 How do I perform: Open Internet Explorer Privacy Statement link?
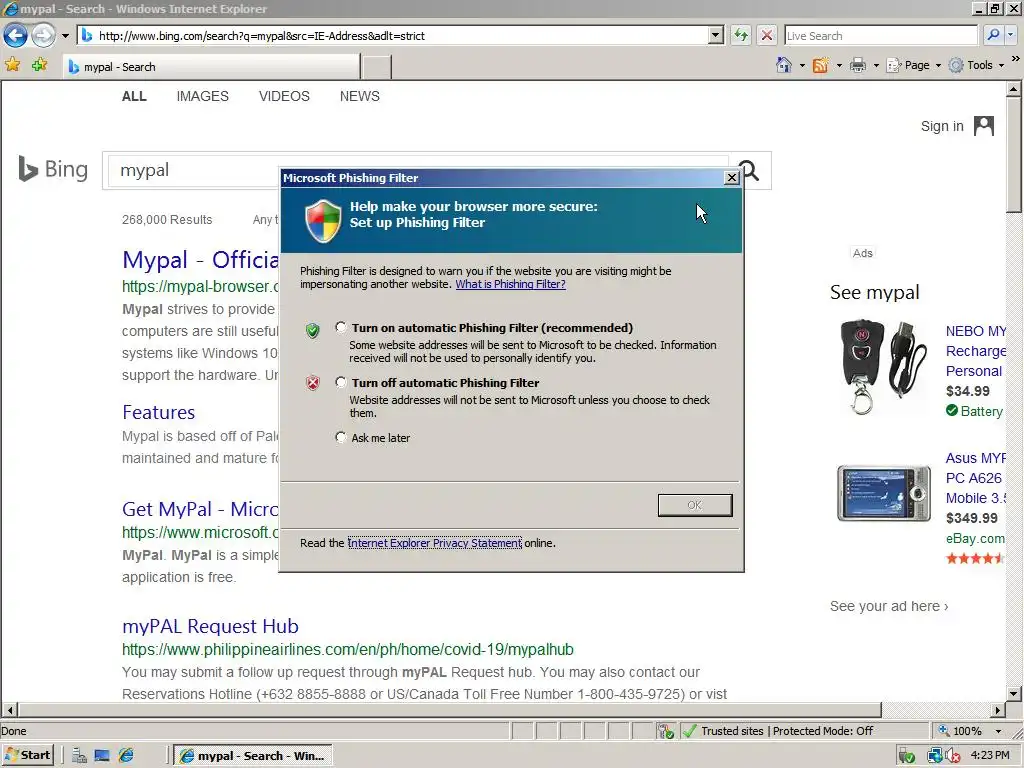[434, 543]
